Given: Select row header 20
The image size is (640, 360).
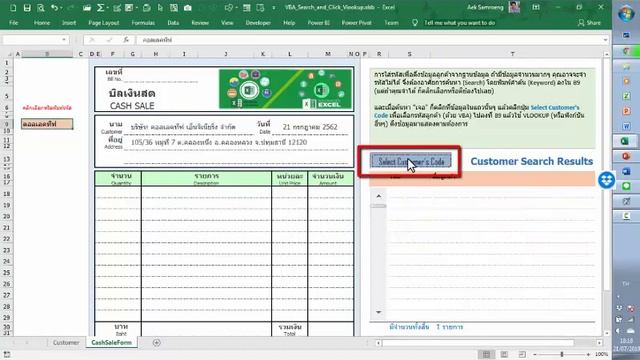Looking at the screenshot, I should 7,216.
